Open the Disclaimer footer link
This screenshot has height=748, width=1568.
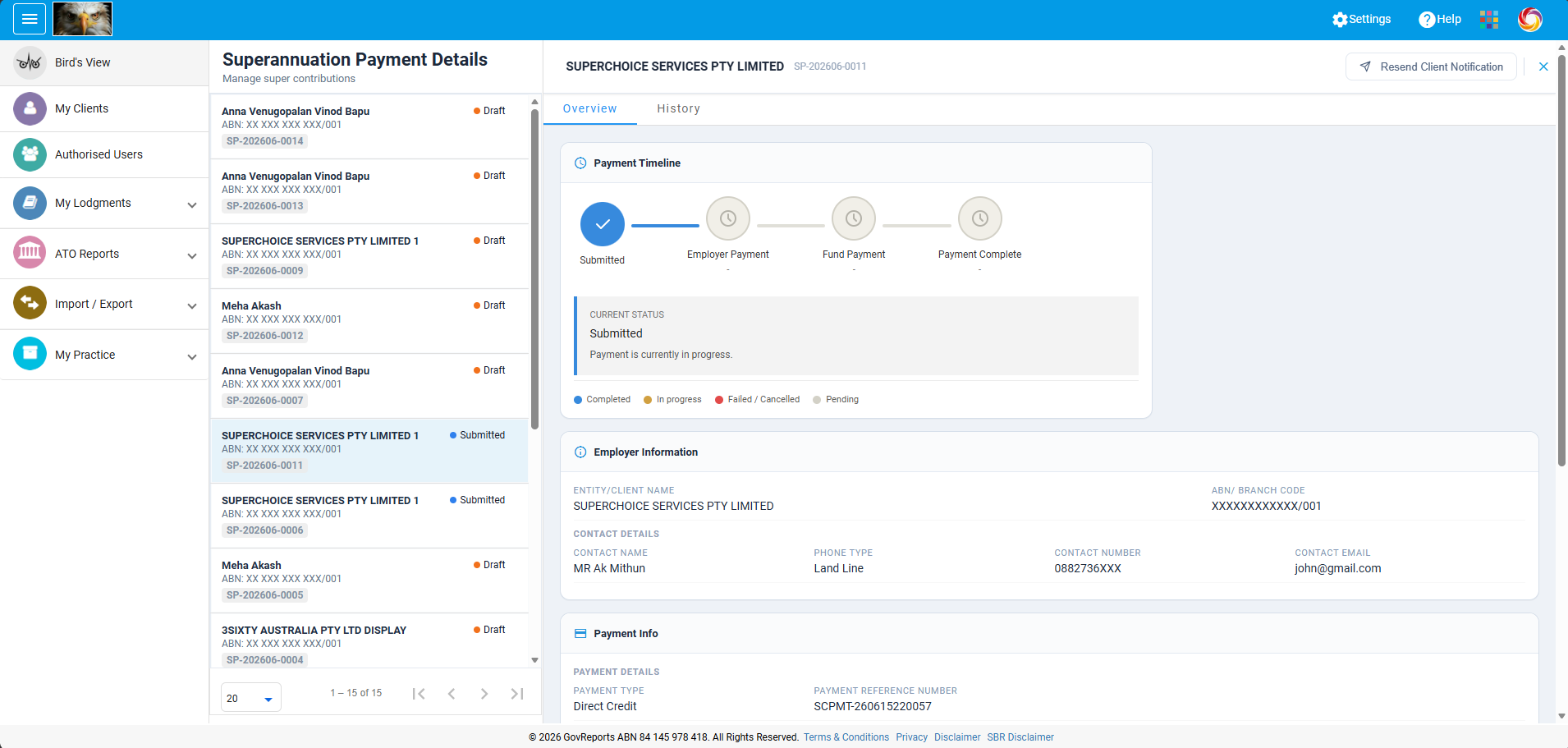click(957, 737)
